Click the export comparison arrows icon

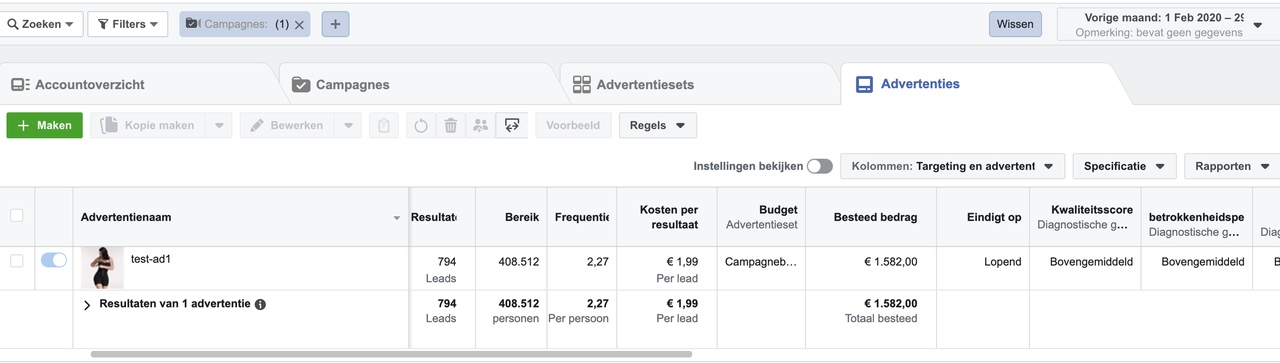pyautogui.click(x=512, y=126)
